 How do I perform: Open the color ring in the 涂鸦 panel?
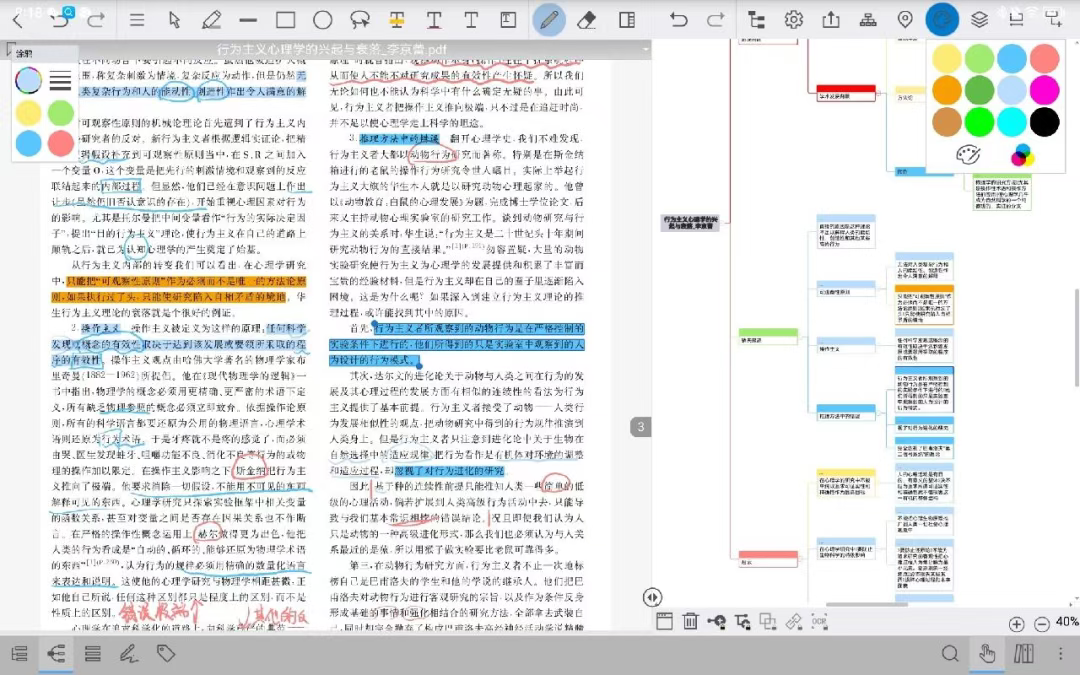click(28, 81)
